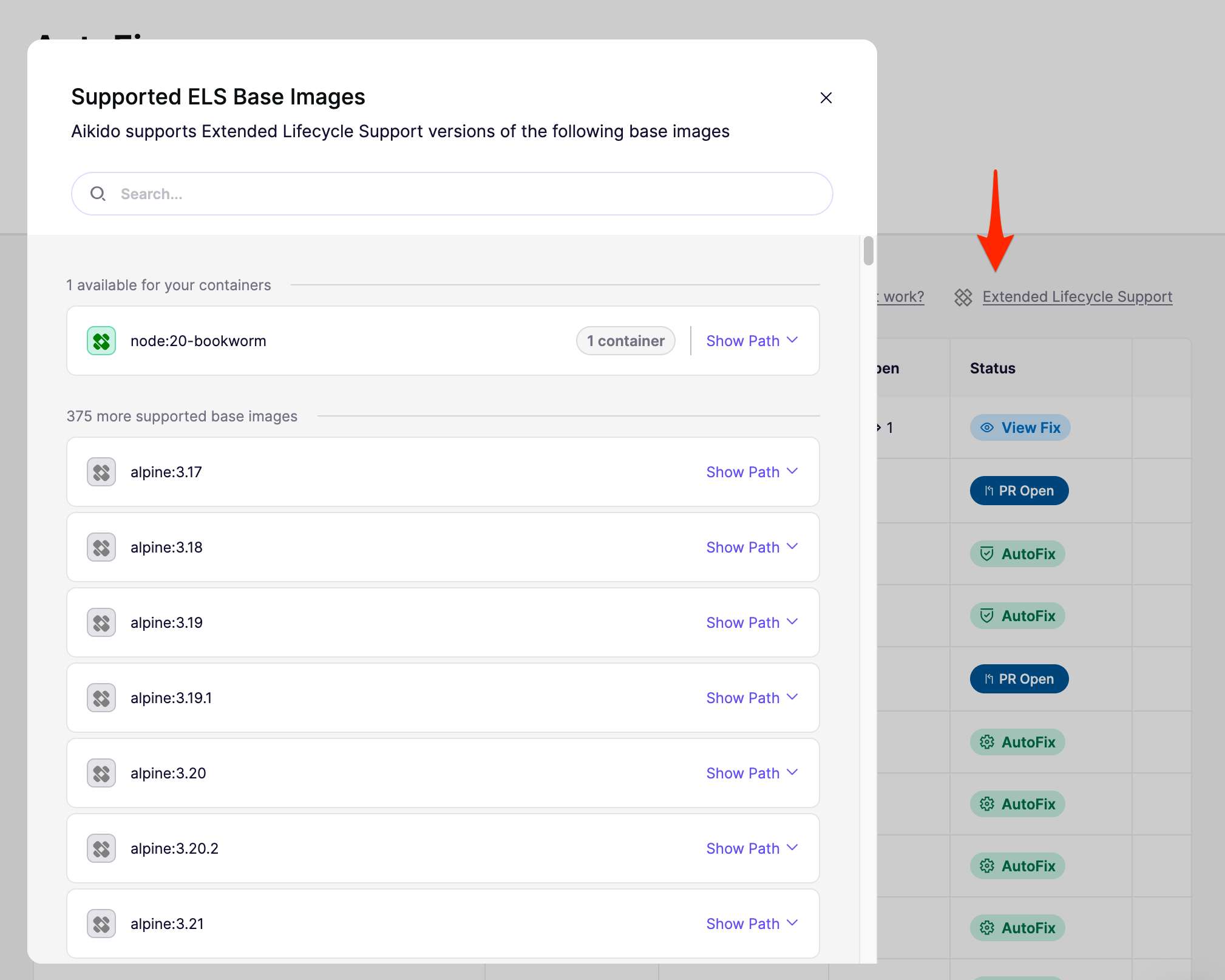
Task: Click the alpine:3.21 base image icon
Action: pos(101,924)
